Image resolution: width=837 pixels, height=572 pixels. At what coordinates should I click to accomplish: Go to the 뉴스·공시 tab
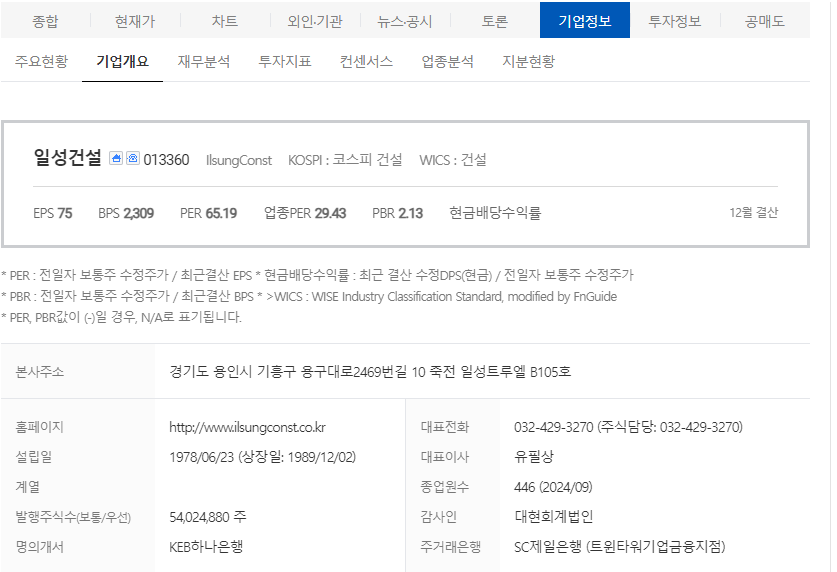405,21
